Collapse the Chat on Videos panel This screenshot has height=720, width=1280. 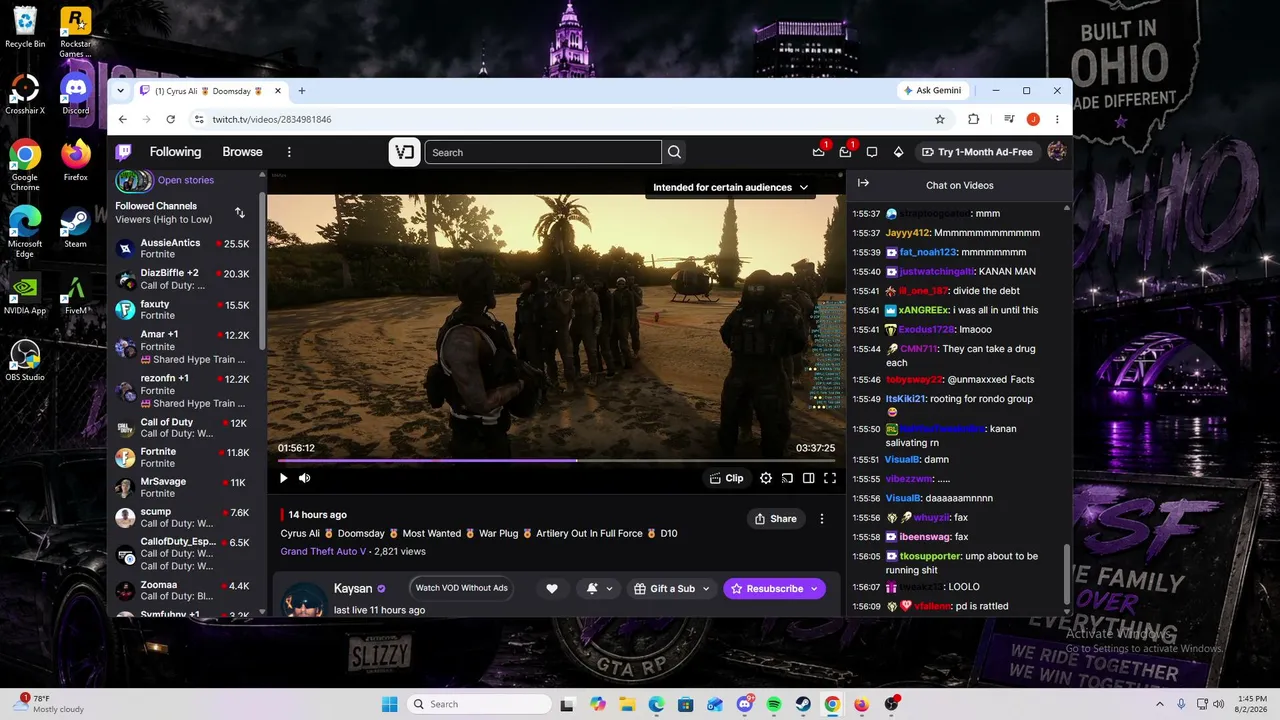click(x=863, y=183)
